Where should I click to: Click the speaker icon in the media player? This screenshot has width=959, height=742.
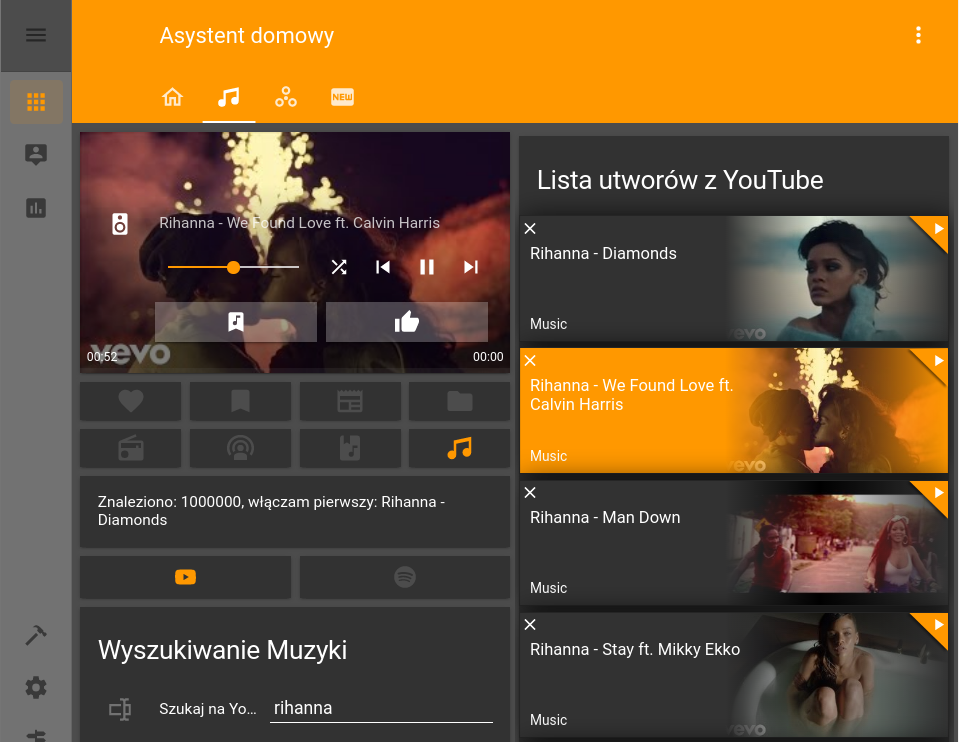tap(120, 224)
